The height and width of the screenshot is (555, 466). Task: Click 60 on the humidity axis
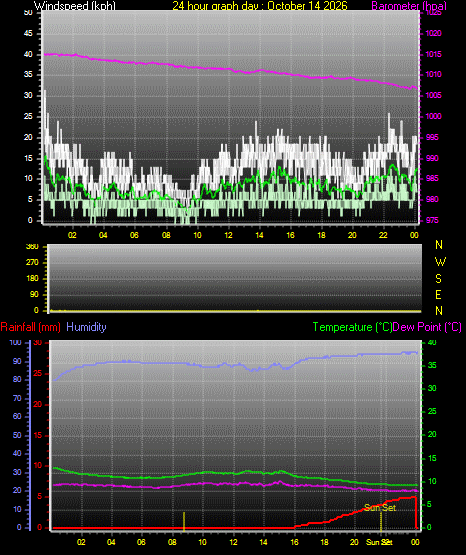click(x=17, y=417)
